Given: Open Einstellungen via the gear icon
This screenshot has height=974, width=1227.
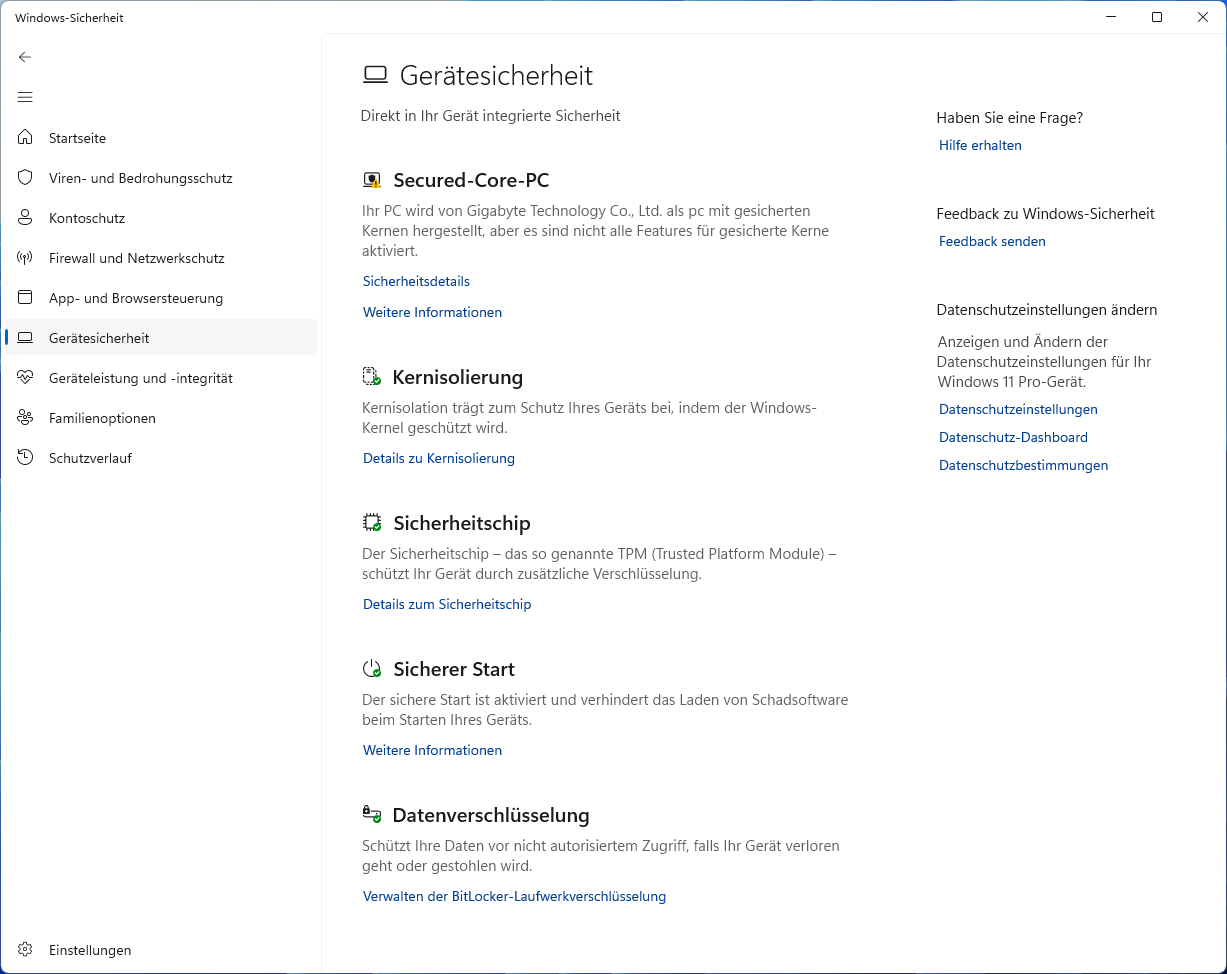Looking at the screenshot, I should [26, 950].
